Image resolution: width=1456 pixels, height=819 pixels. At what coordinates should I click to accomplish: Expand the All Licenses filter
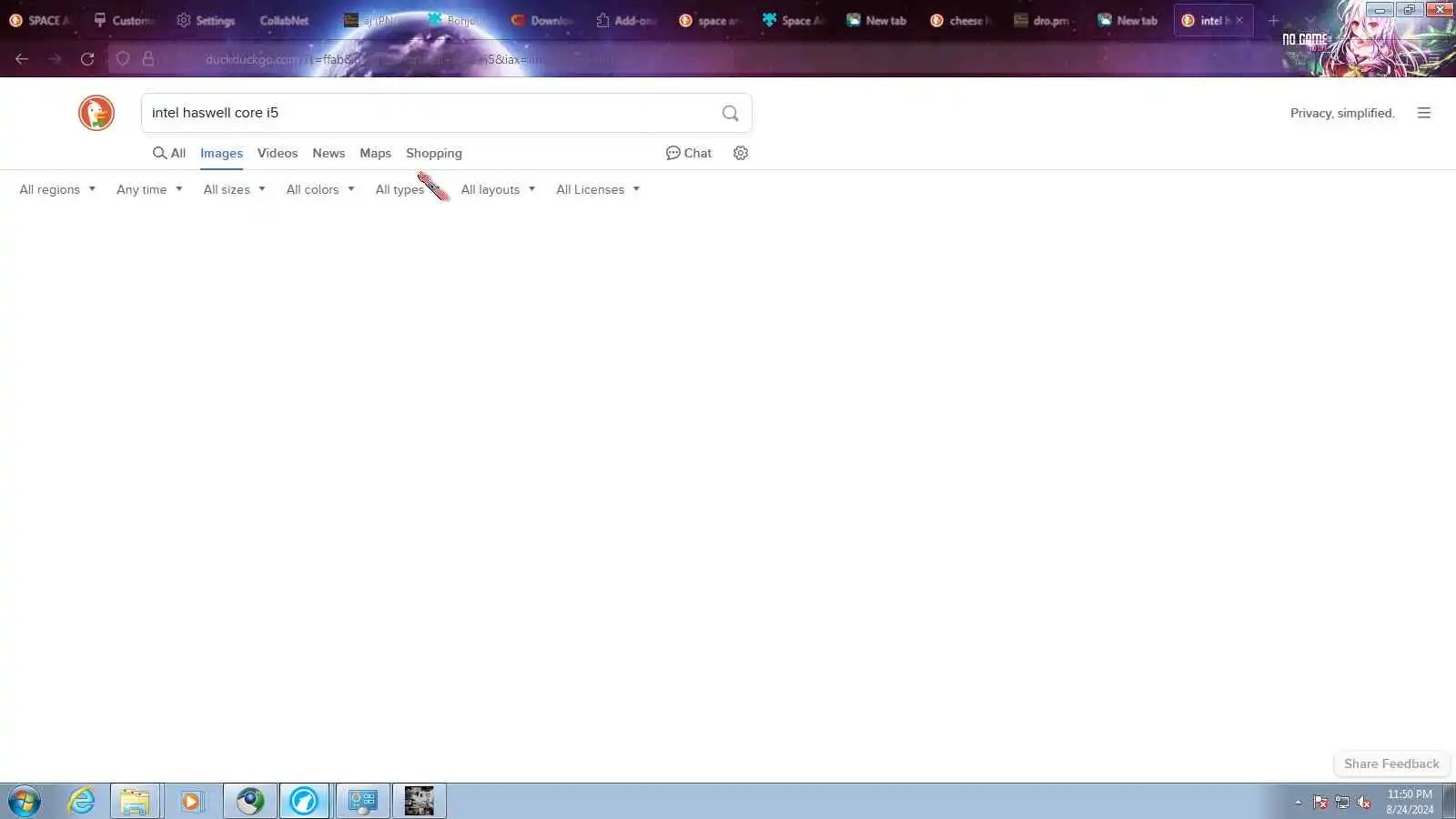click(x=598, y=189)
